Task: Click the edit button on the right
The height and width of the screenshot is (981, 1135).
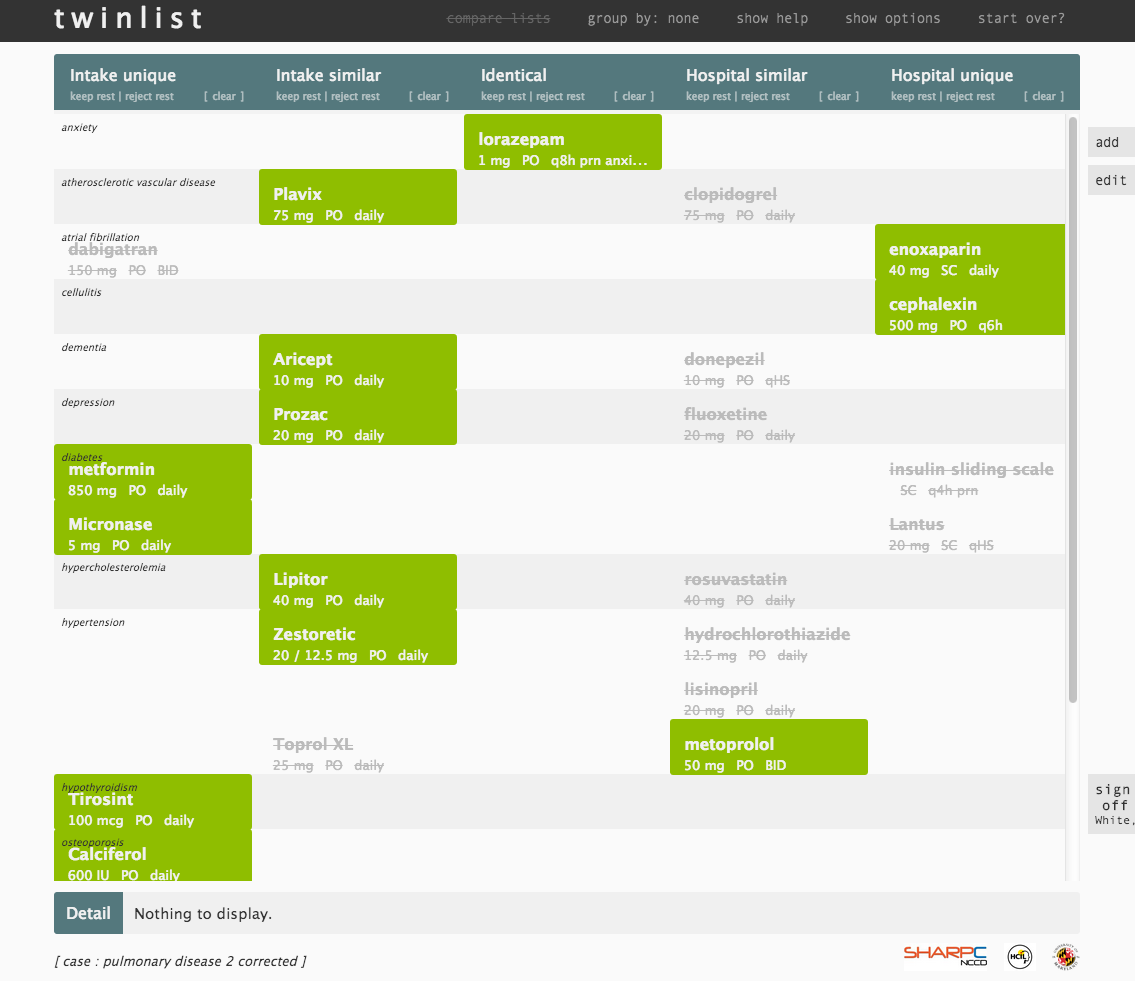Action: point(1110,180)
